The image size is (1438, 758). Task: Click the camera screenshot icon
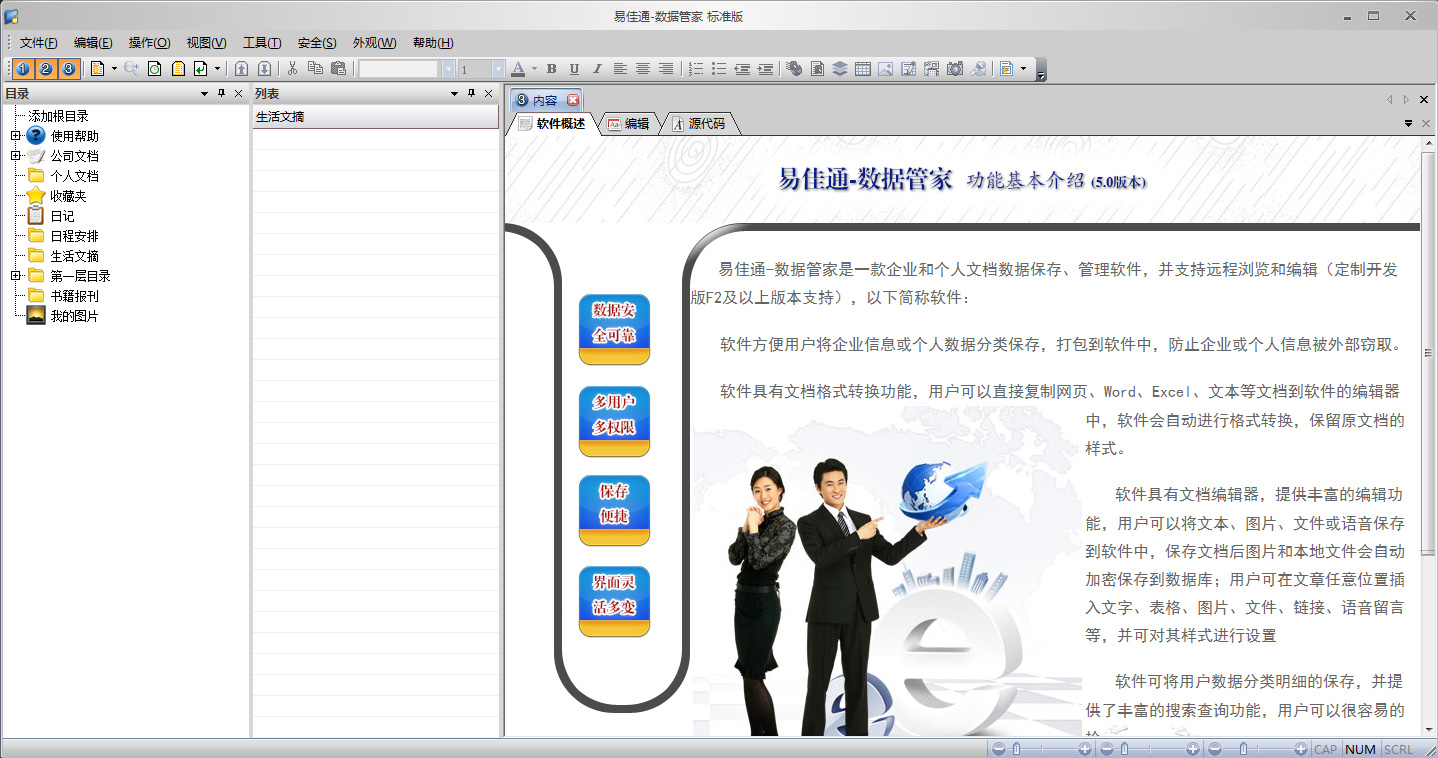point(954,69)
